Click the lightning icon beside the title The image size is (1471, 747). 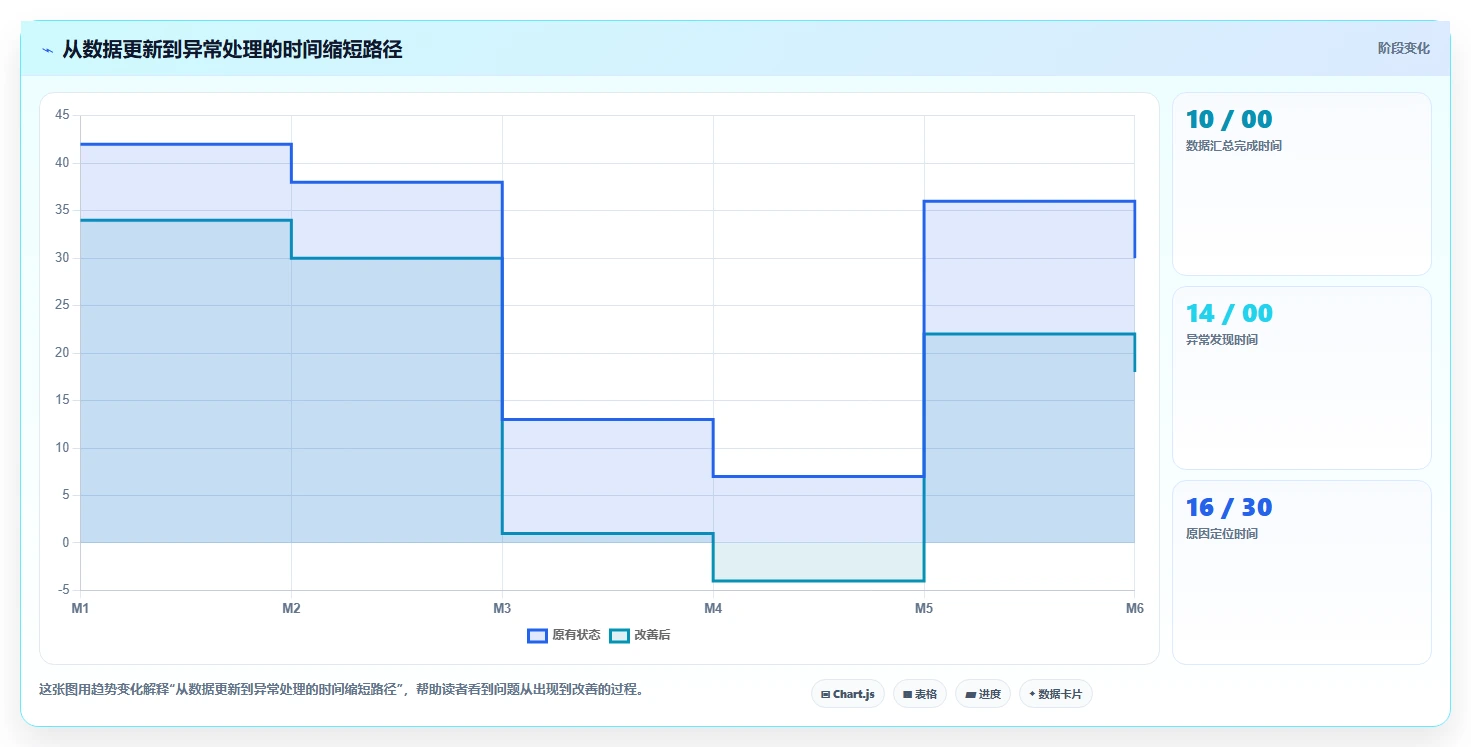coord(47,50)
